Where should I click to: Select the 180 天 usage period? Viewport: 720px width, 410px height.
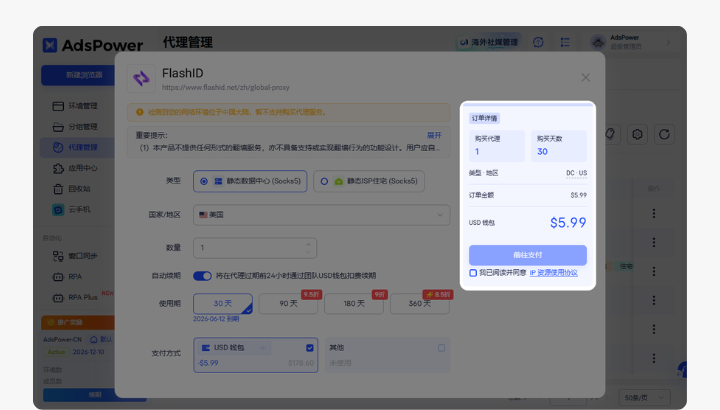pyautogui.click(x=354, y=303)
